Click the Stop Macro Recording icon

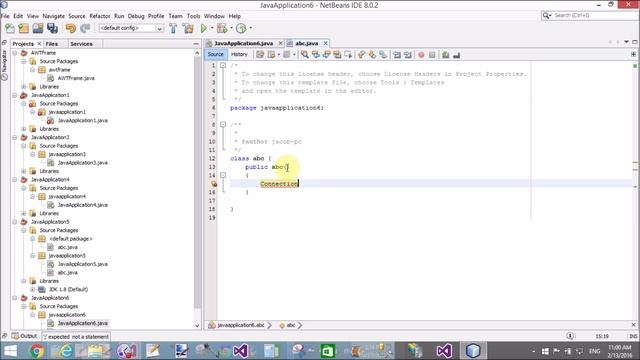click(x=432, y=55)
